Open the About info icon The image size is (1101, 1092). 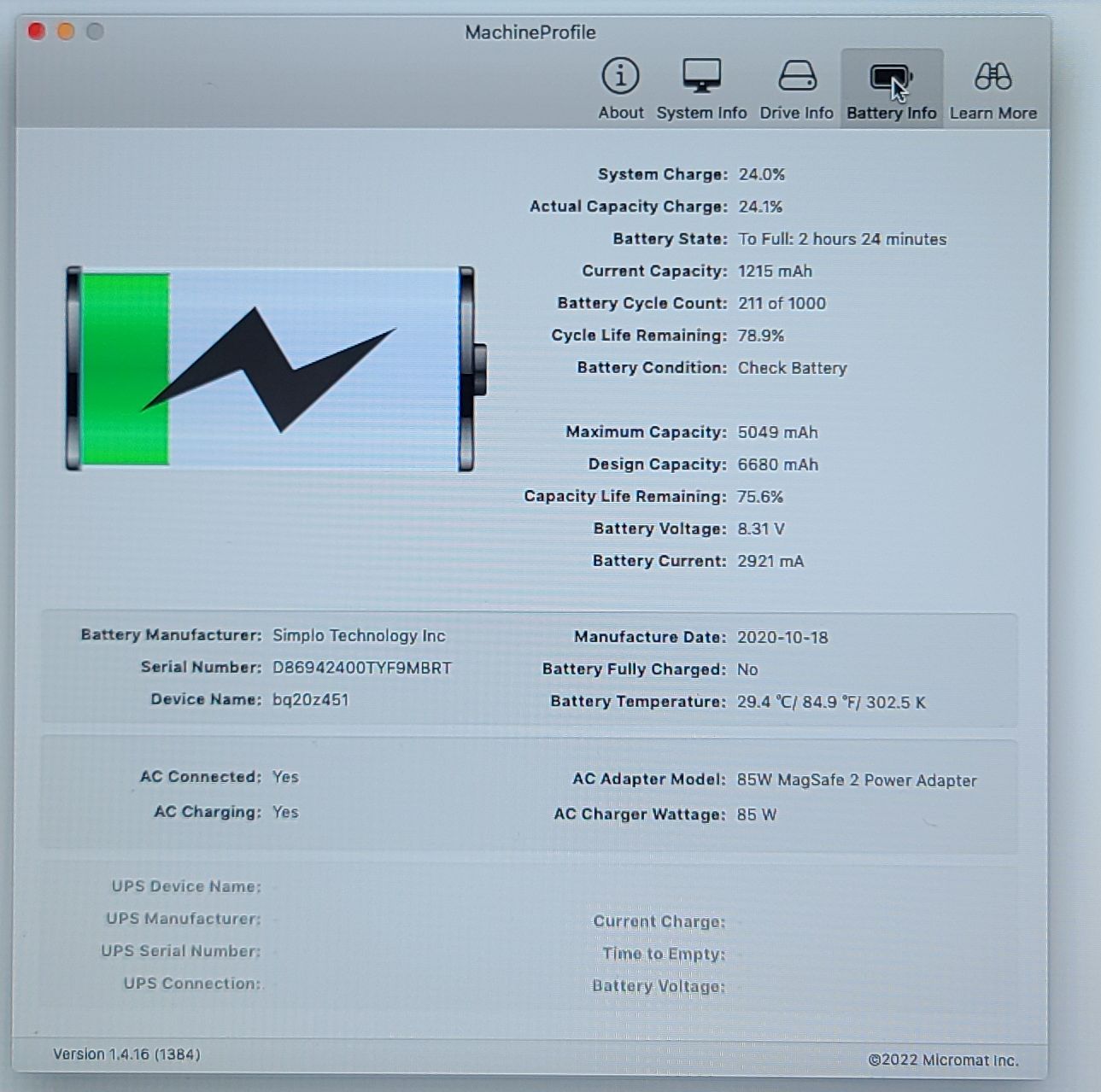620,77
